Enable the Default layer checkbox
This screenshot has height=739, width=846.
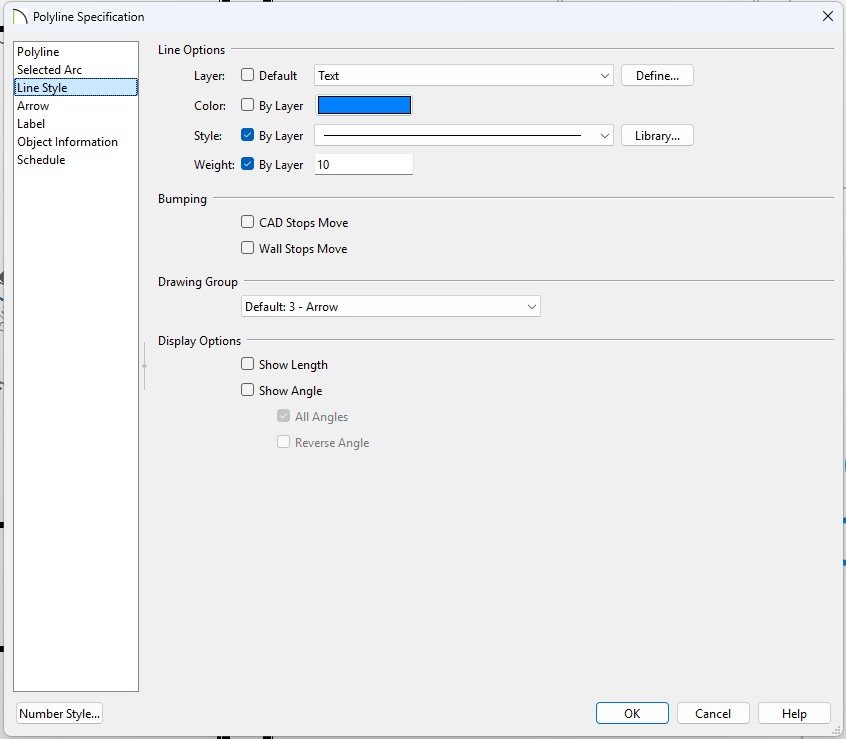coord(248,75)
